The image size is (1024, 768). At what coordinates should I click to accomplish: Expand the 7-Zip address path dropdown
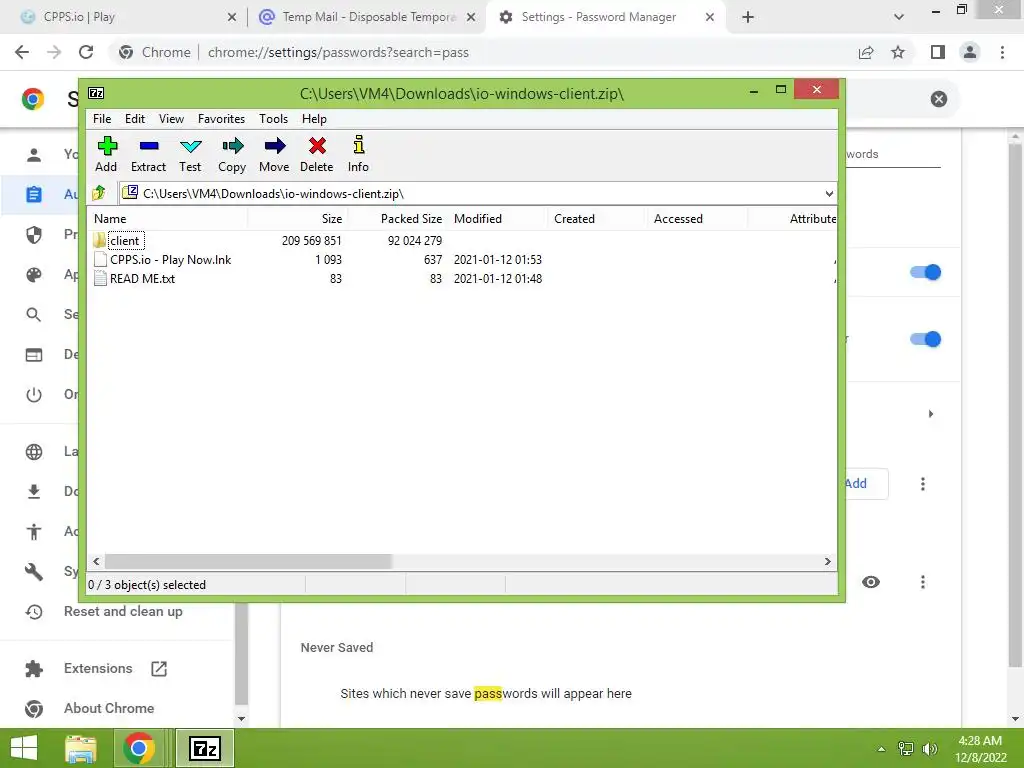pos(829,194)
